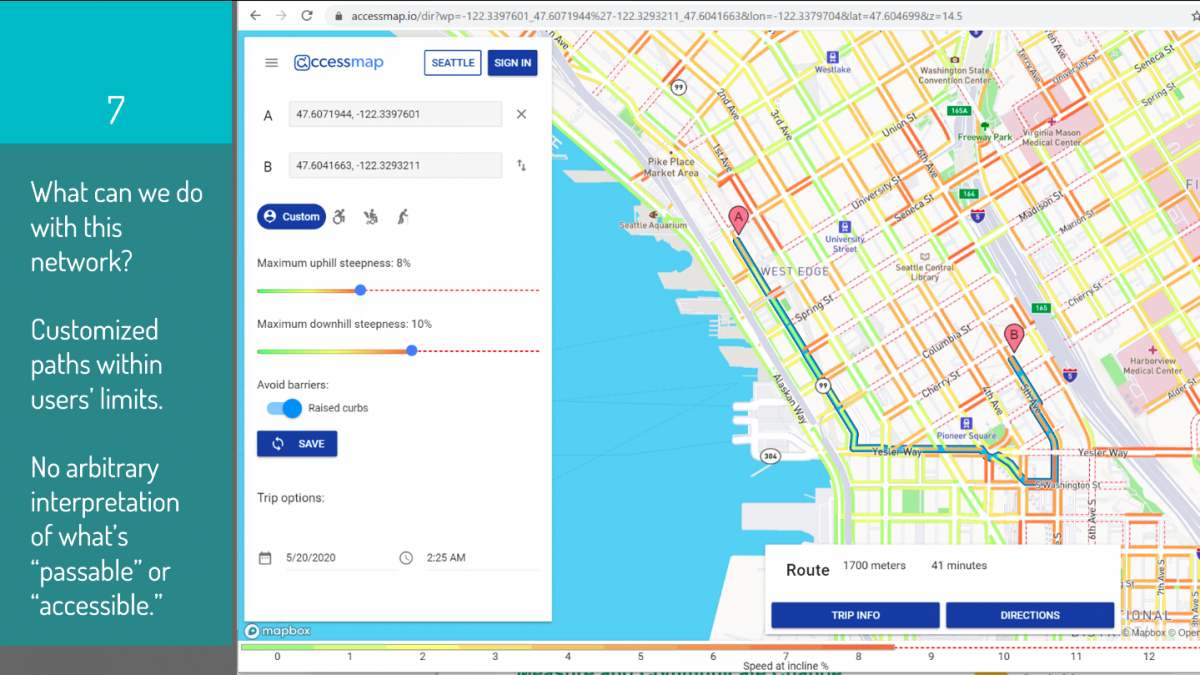This screenshot has height=675, width=1200.
Task: Select the powered wheelchair profile icon
Action: pos(370,216)
